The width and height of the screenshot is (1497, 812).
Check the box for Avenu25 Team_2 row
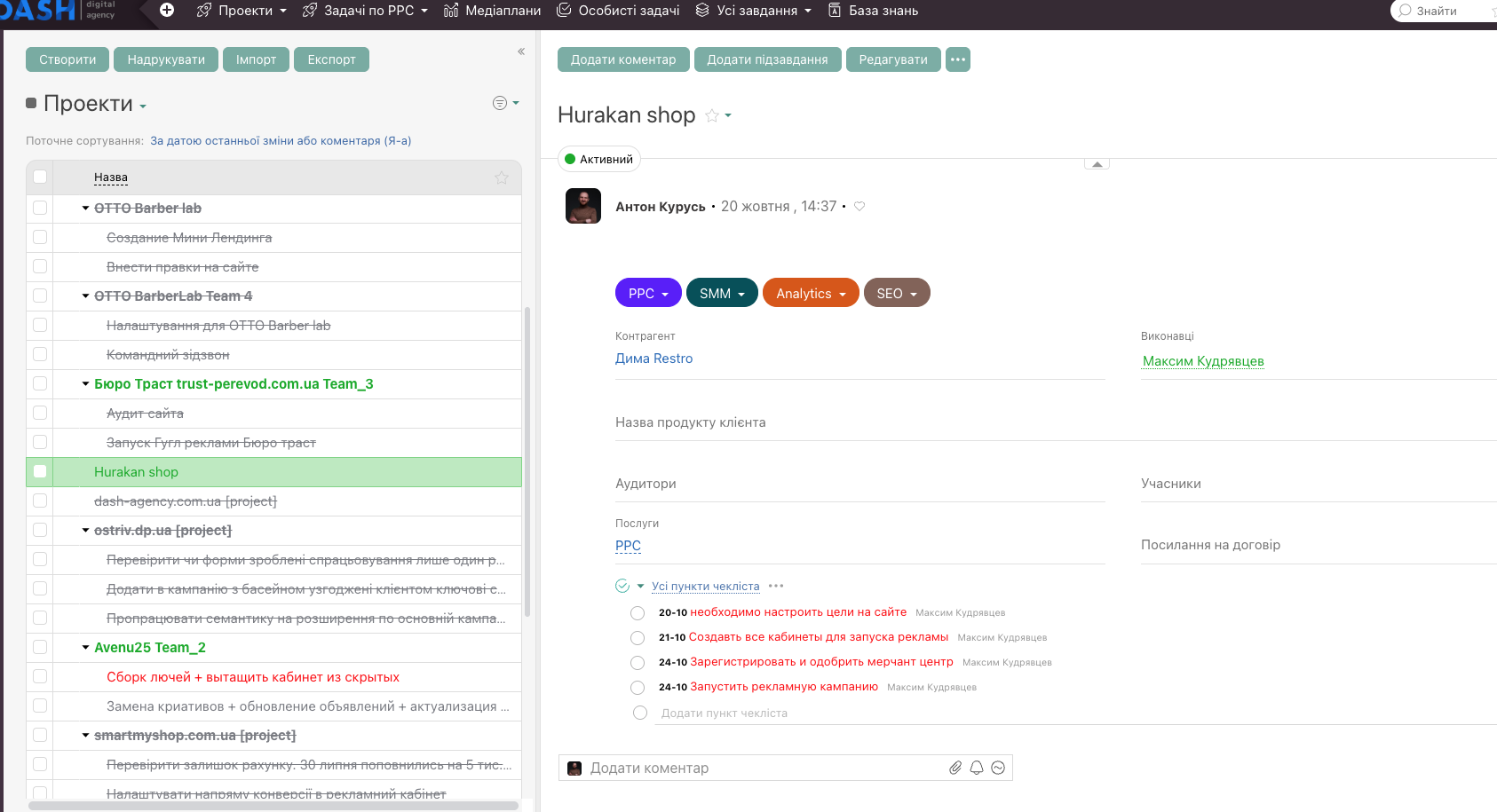pos(40,647)
